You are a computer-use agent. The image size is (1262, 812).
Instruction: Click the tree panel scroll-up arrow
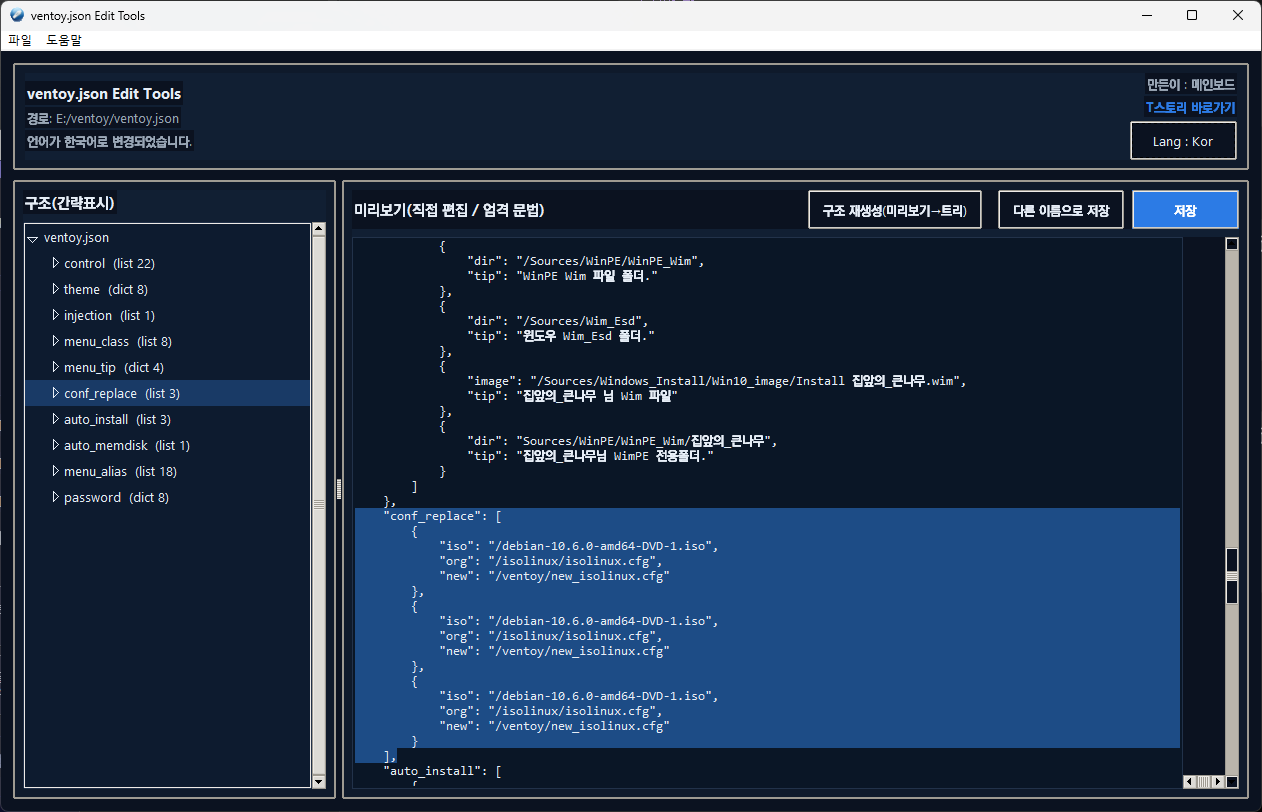(x=319, y=229)
